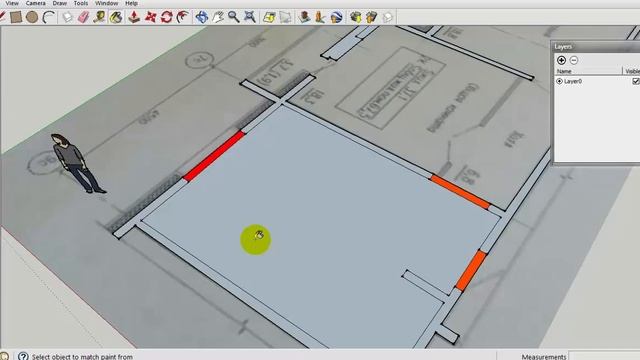Select the Make Component tool

point(67,17)
